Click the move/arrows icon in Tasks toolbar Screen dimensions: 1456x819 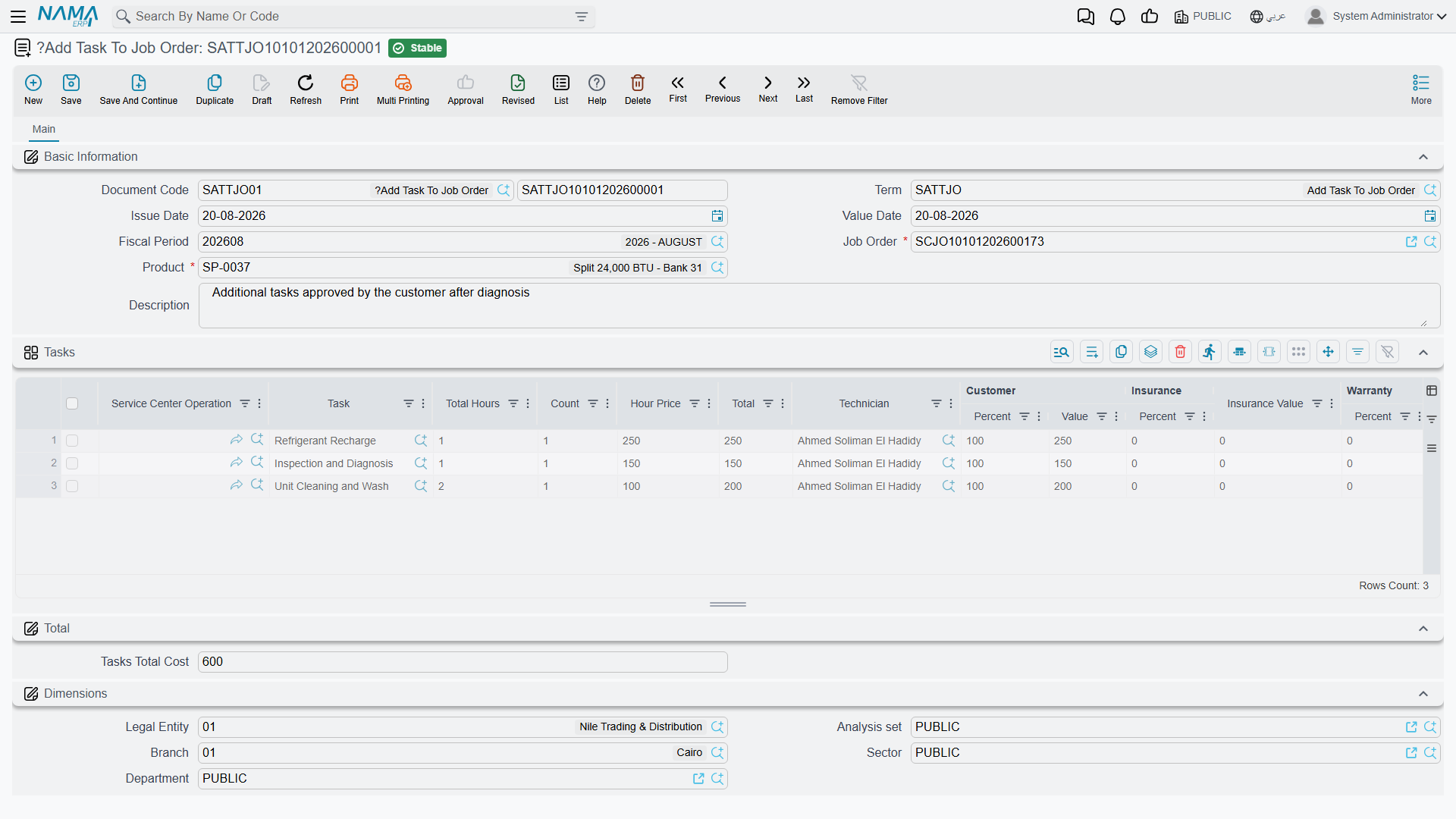click(x=1328, y=352)
